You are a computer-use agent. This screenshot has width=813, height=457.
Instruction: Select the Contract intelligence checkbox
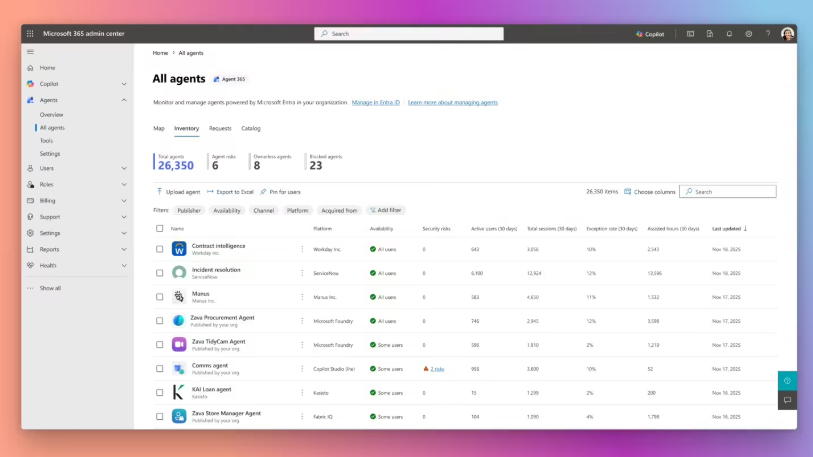coord(160,248)
